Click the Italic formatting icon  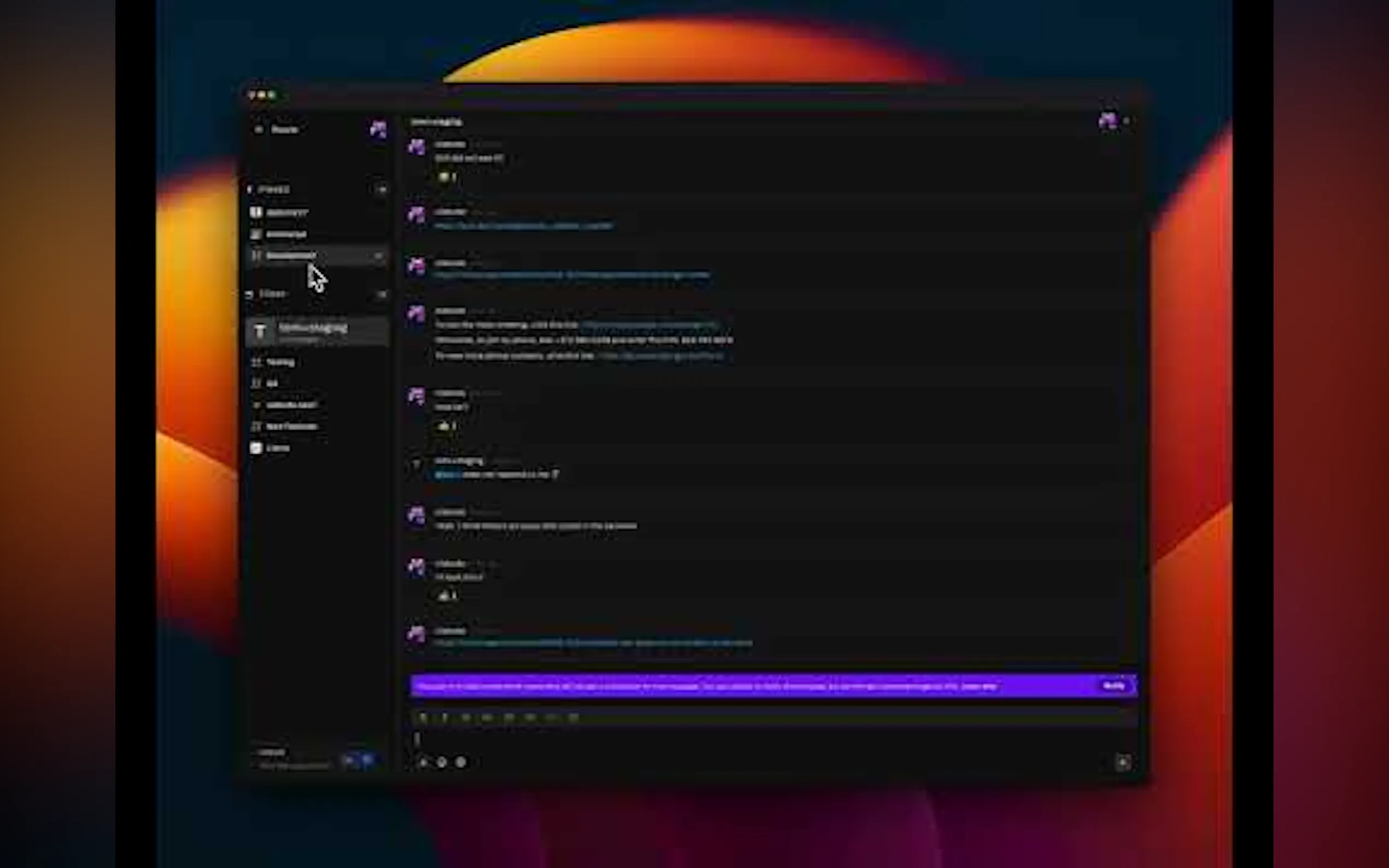445,718
